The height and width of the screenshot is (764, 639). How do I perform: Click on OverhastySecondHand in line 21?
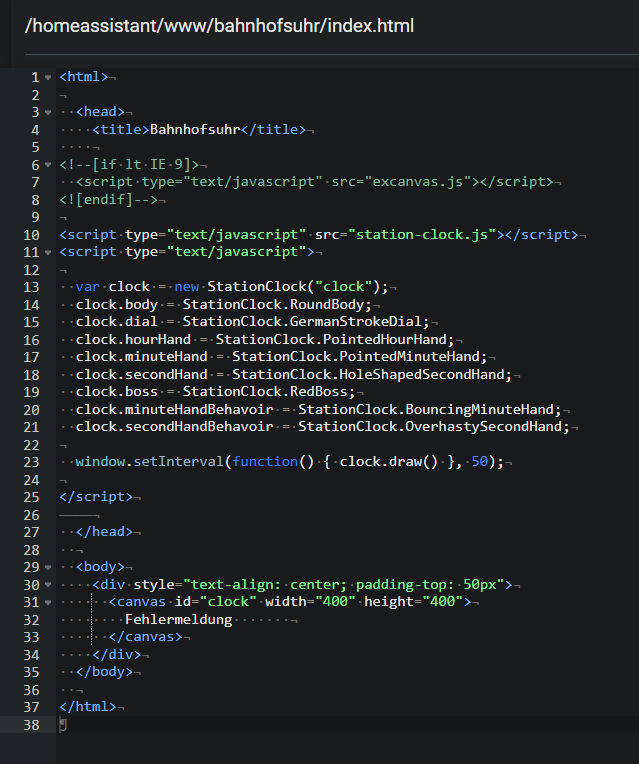click(487, 427)
